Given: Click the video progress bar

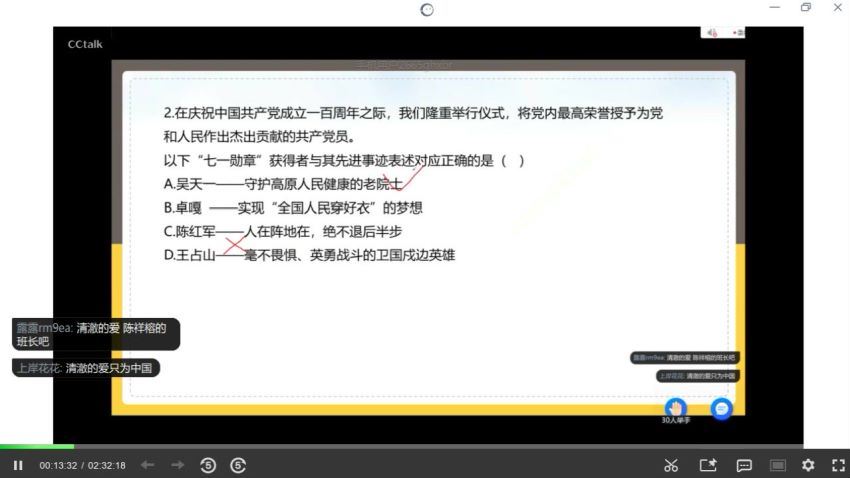Looking at the screenshot, I should pyautogui.click(x=400, y=446).
